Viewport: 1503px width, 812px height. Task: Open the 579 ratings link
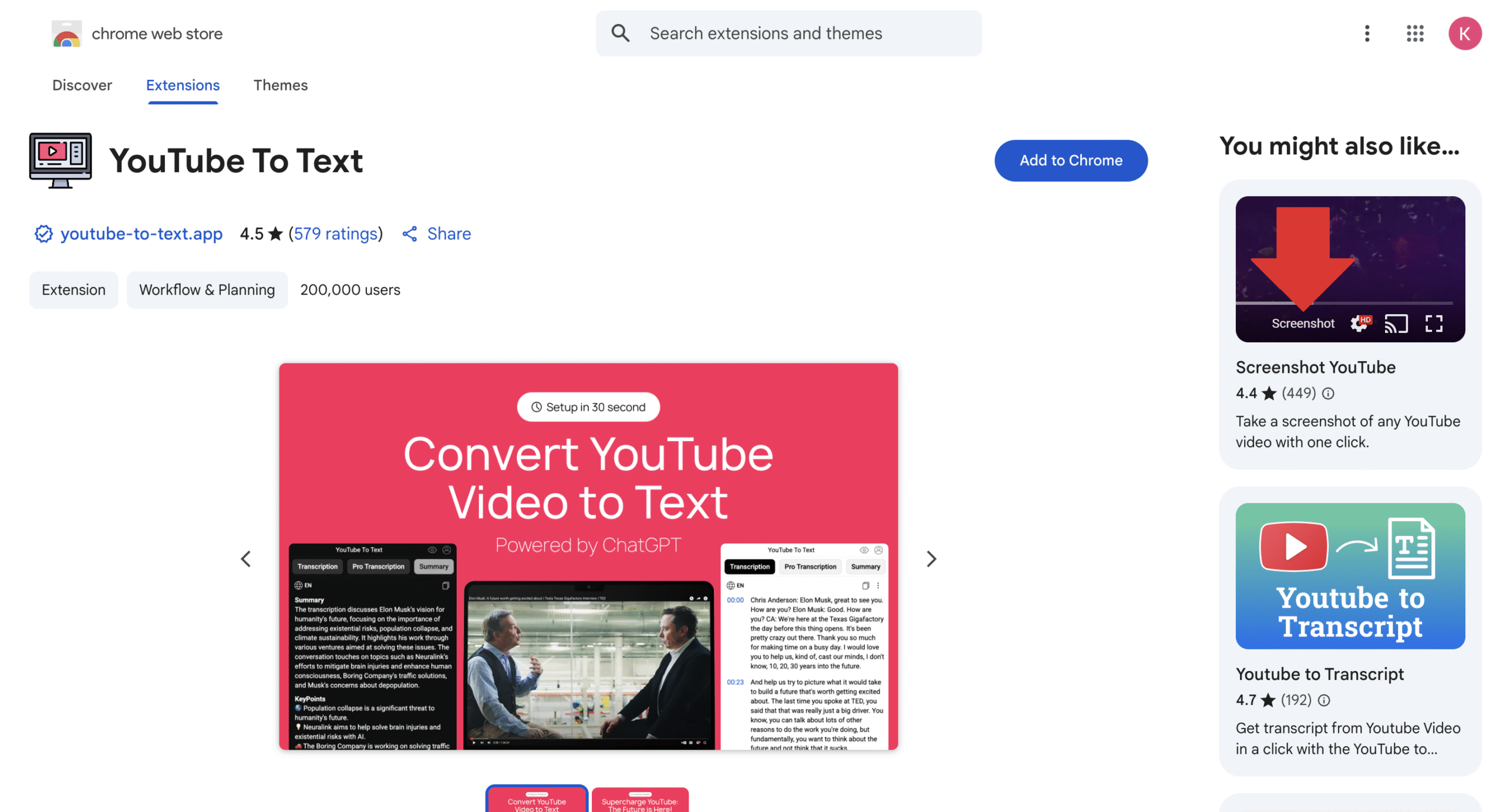(335, 234)
